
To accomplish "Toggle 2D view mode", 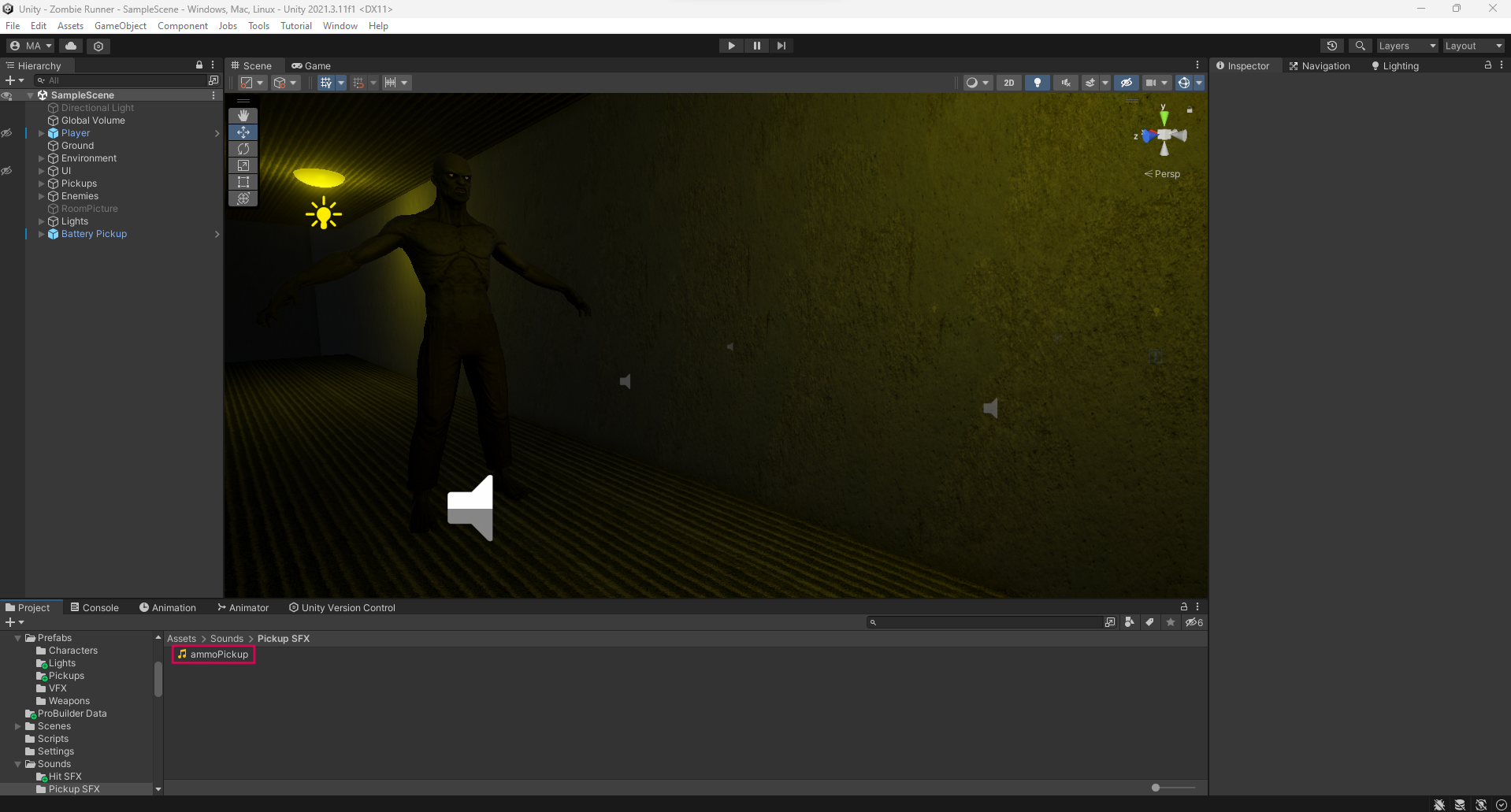I will coord(1008,83).
